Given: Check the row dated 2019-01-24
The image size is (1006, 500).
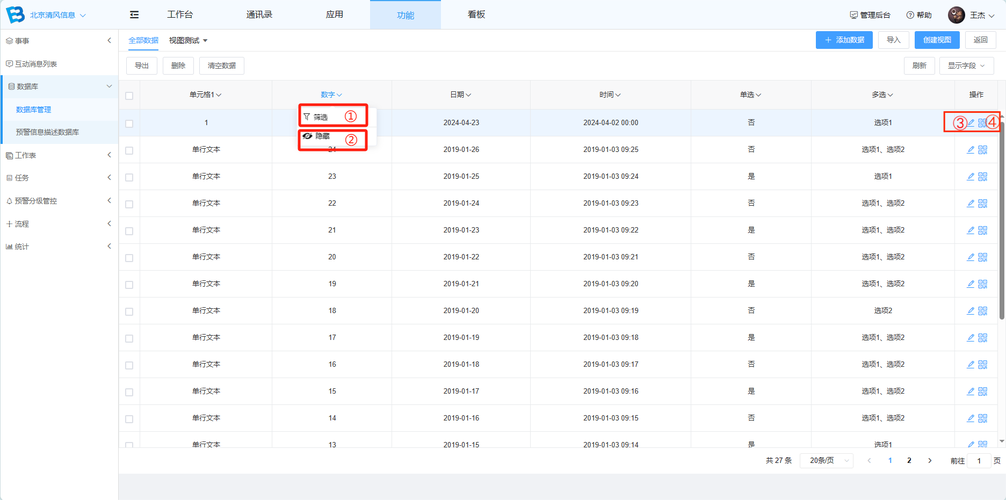Looking at the screenshot, I should tap(129, 204).
